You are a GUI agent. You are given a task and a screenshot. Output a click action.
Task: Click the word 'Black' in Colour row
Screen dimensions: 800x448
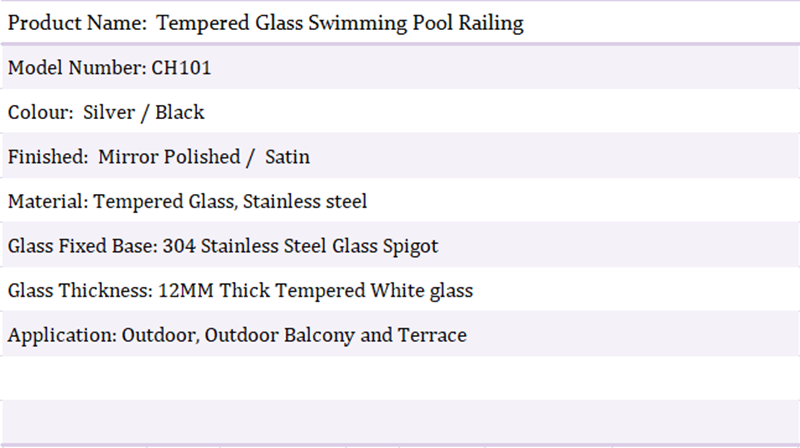(180, 112)
